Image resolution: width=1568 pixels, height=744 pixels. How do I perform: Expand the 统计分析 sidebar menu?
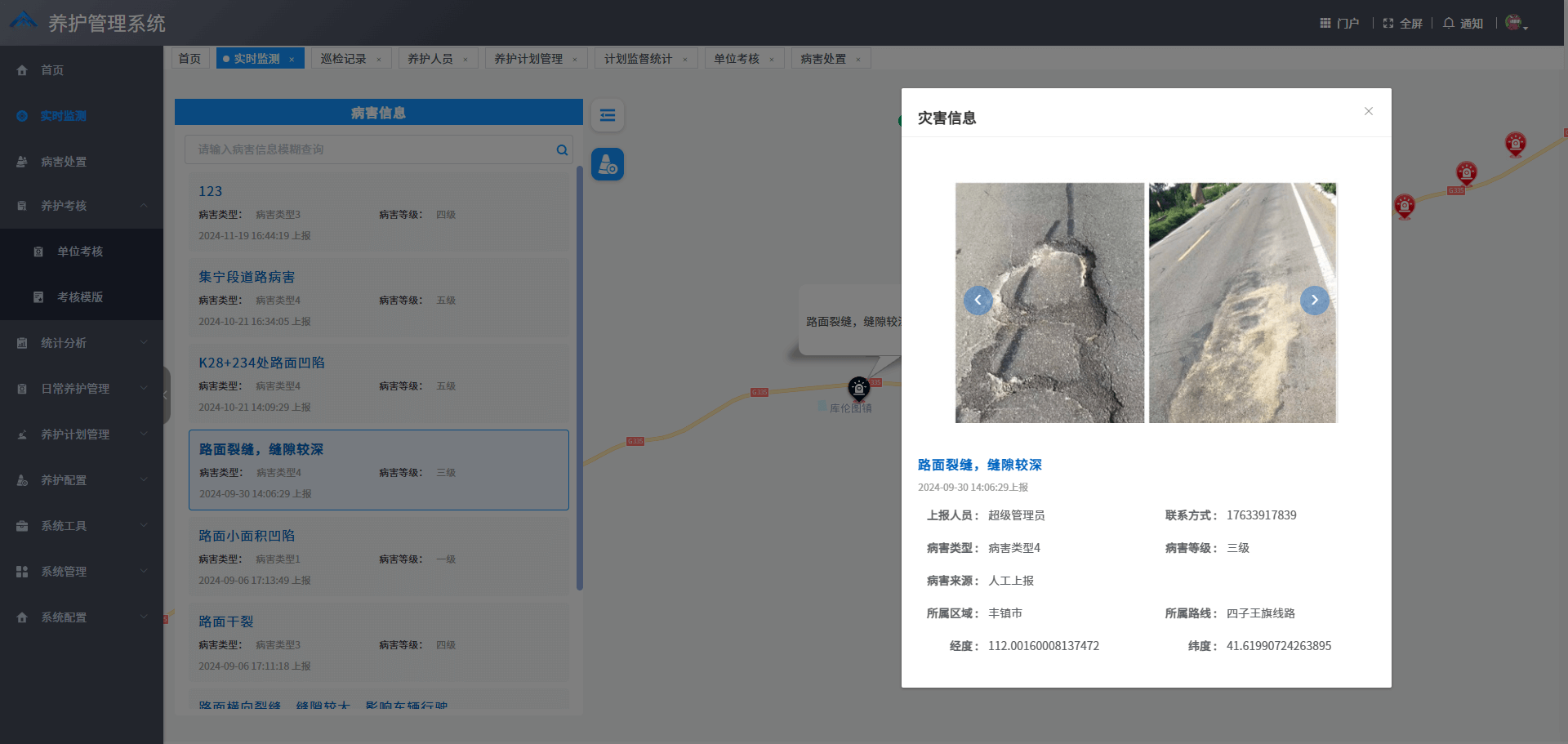(82, 342)
